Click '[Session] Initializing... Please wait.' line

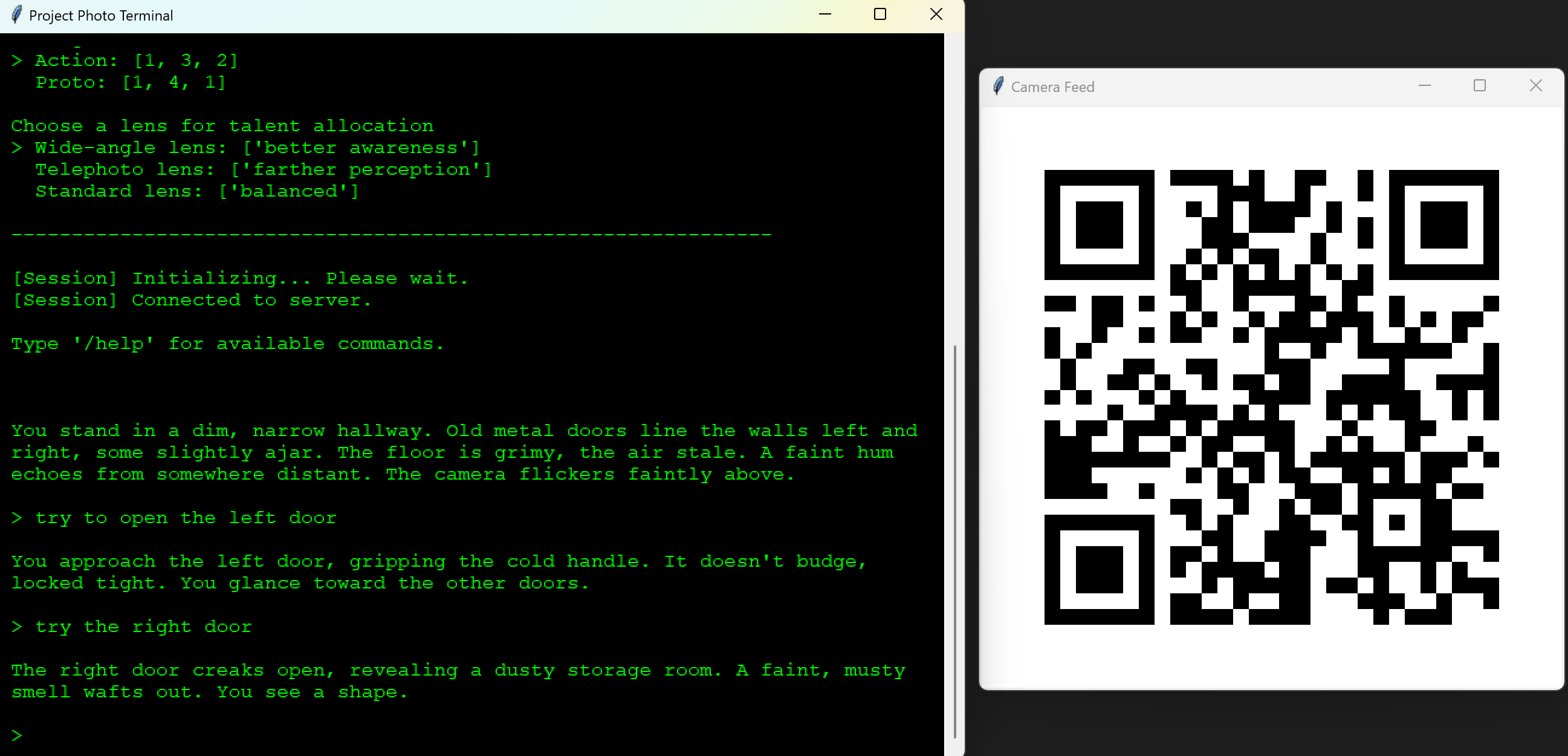pyautogui.click(x=241, y=278)
